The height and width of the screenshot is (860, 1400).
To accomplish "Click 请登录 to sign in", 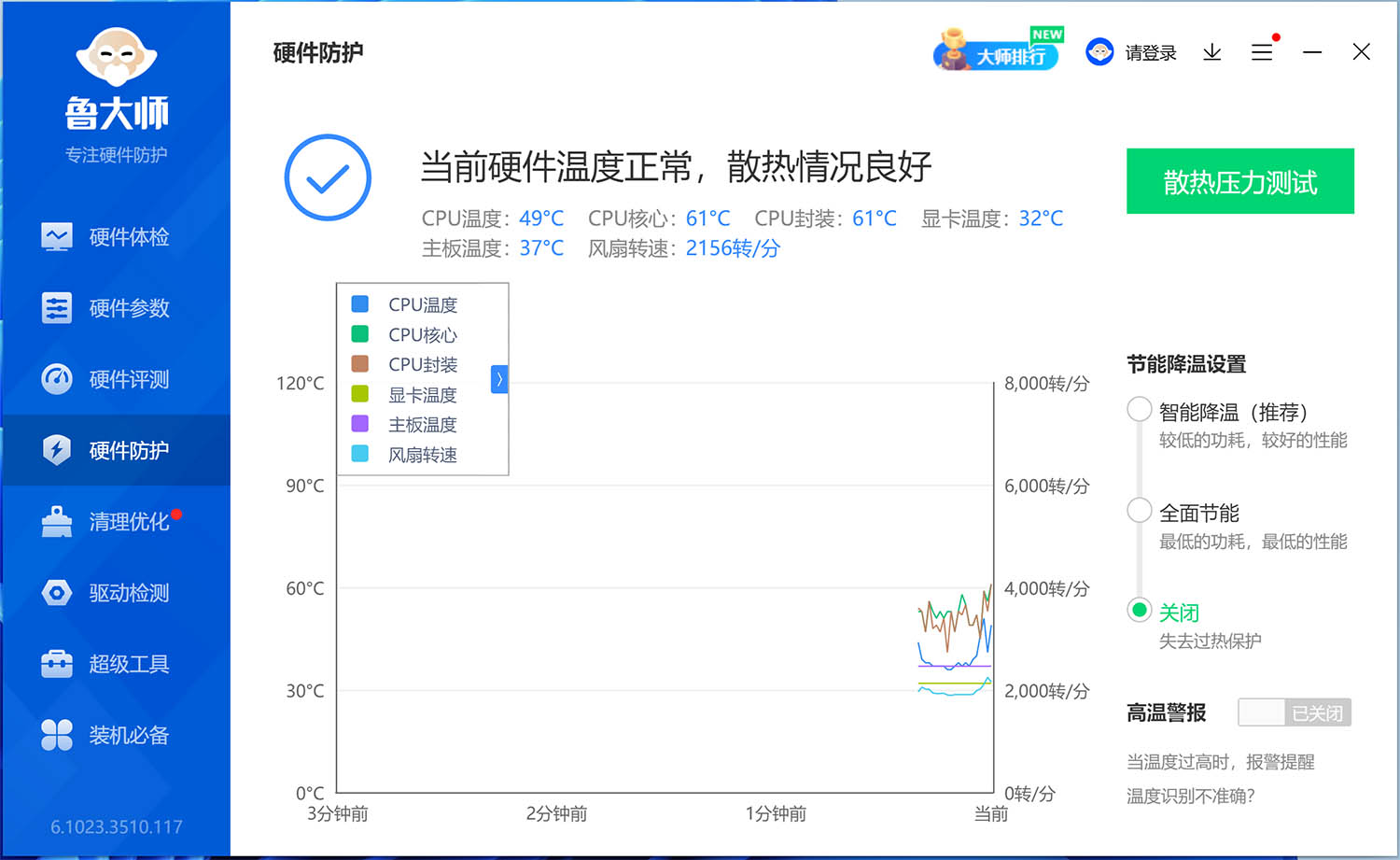I will [x=1150, y=52].
